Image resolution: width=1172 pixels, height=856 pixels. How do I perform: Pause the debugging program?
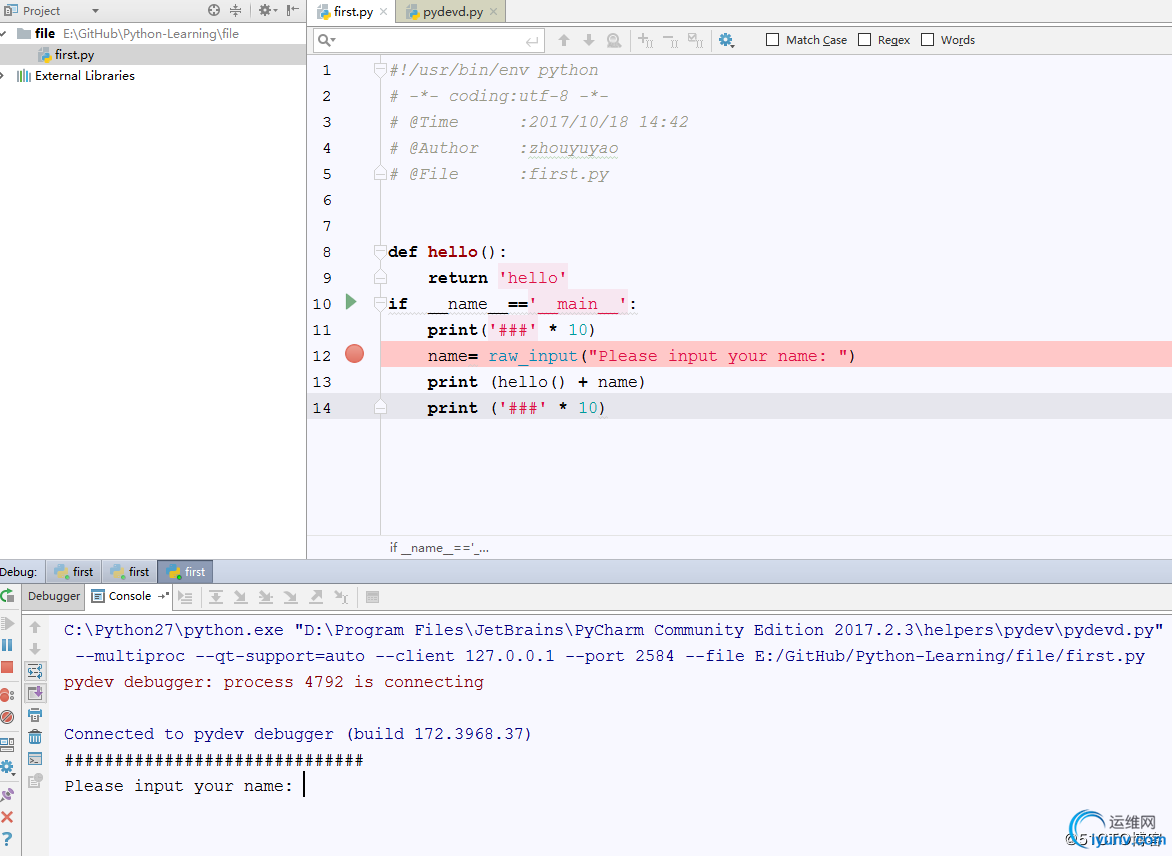tap(7, 644)
